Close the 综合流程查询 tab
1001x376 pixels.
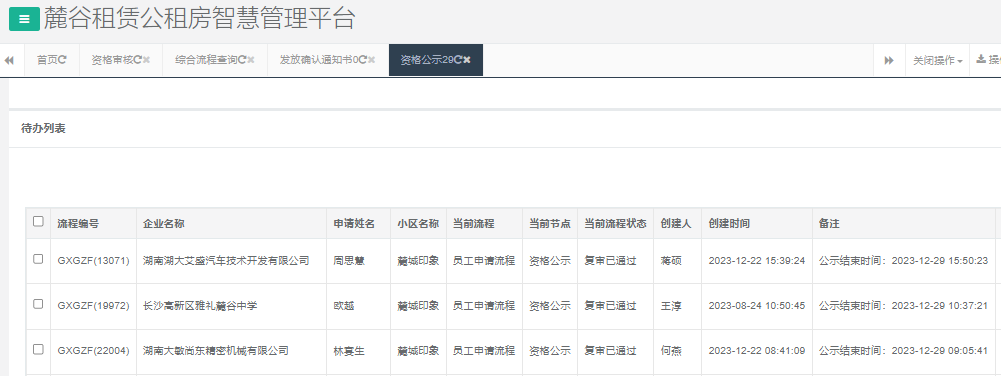tap(251, 60)
